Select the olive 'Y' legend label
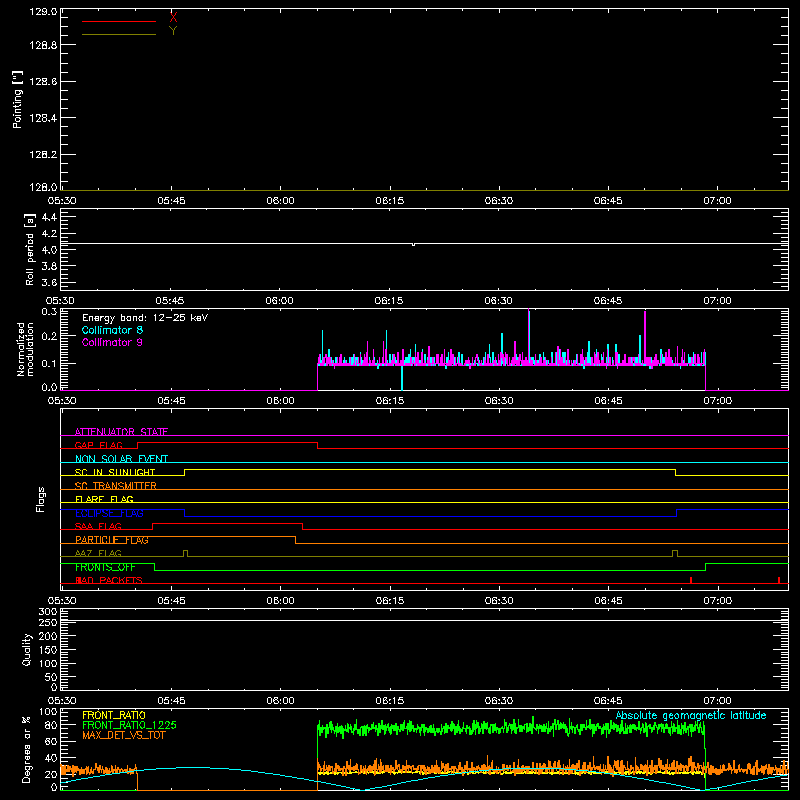800x800 pixels. [x=173, y=31]
